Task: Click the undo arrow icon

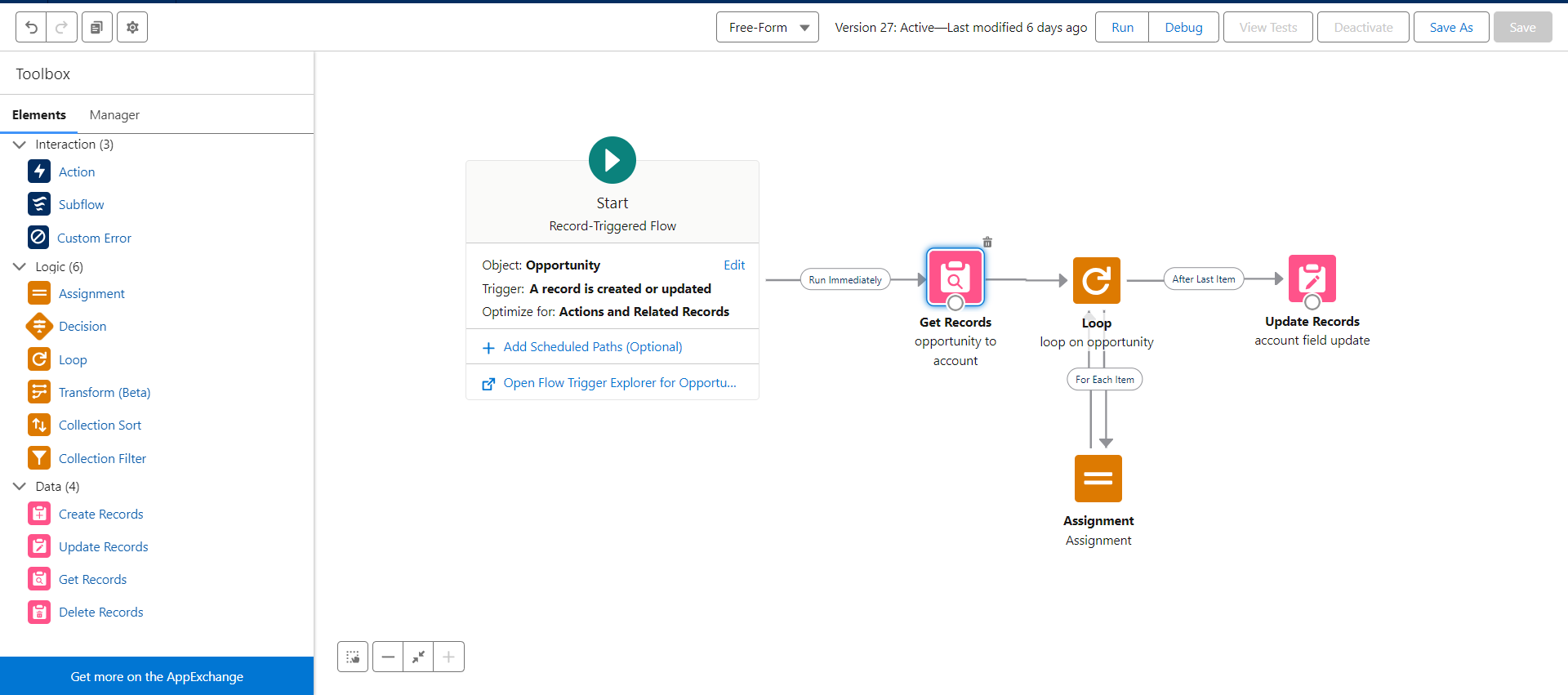Action: click(31, 27)
